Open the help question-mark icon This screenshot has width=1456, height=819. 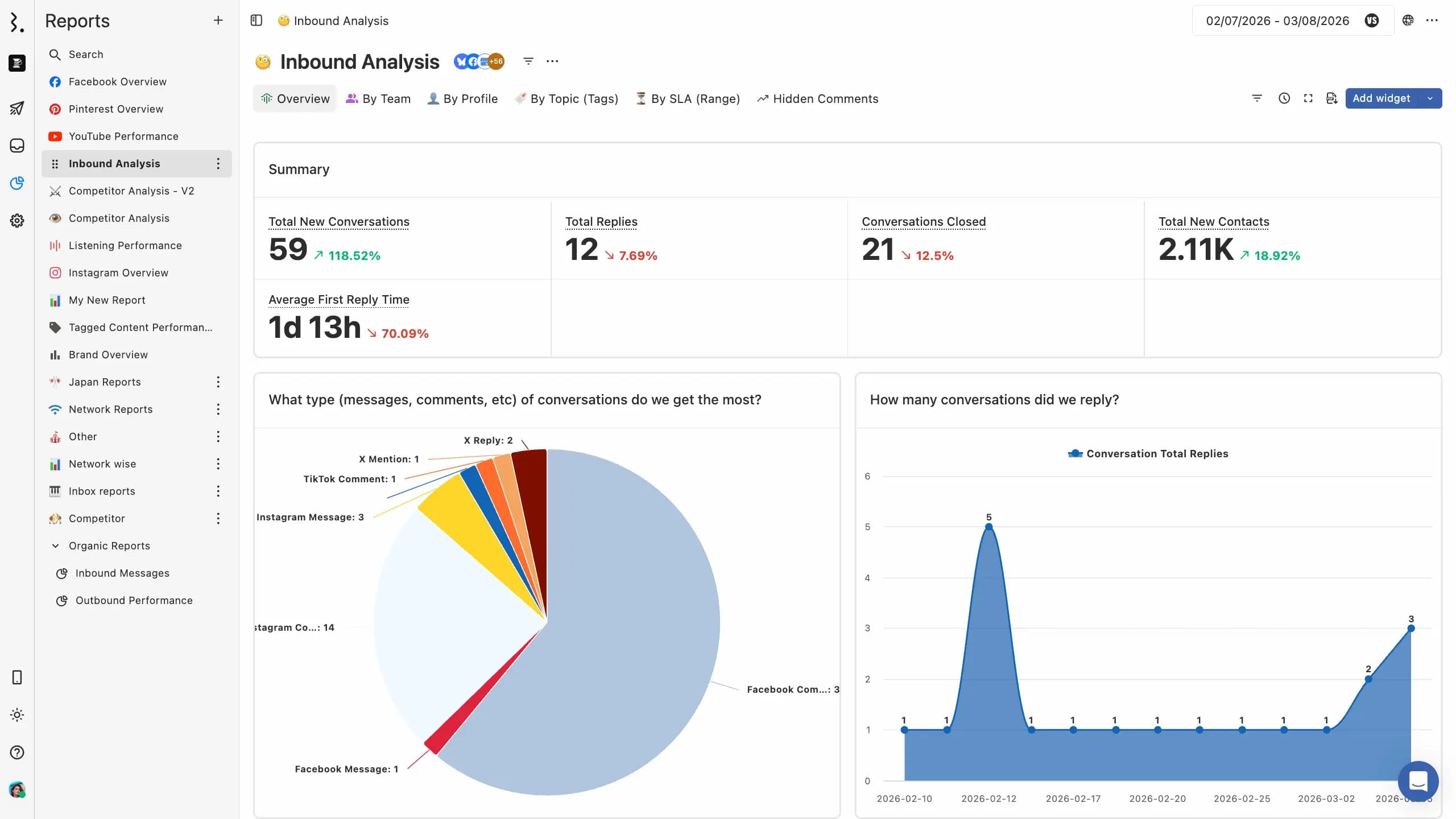click(17, 752)
